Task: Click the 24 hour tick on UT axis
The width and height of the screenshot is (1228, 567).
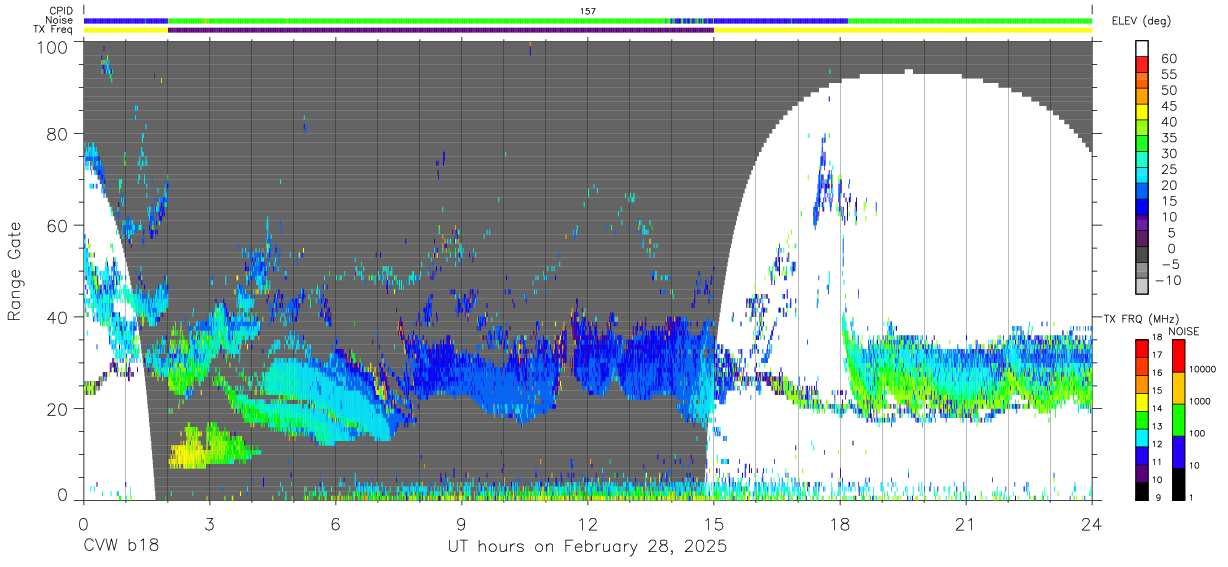Action: [1092, 523]
